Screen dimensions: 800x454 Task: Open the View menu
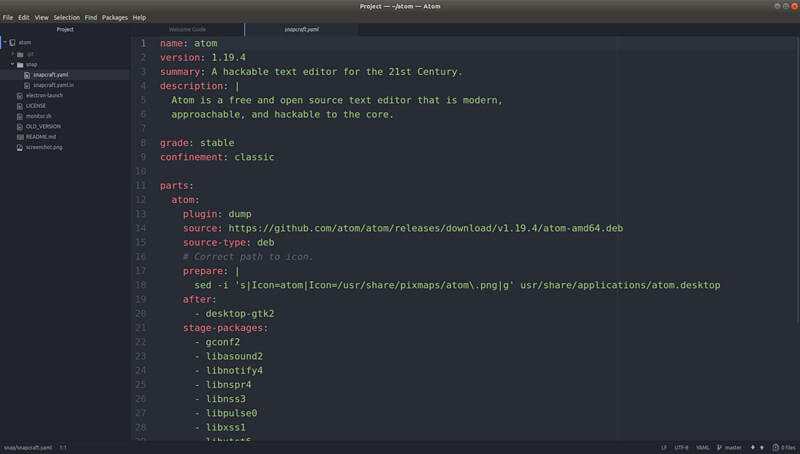pos(41,17)
